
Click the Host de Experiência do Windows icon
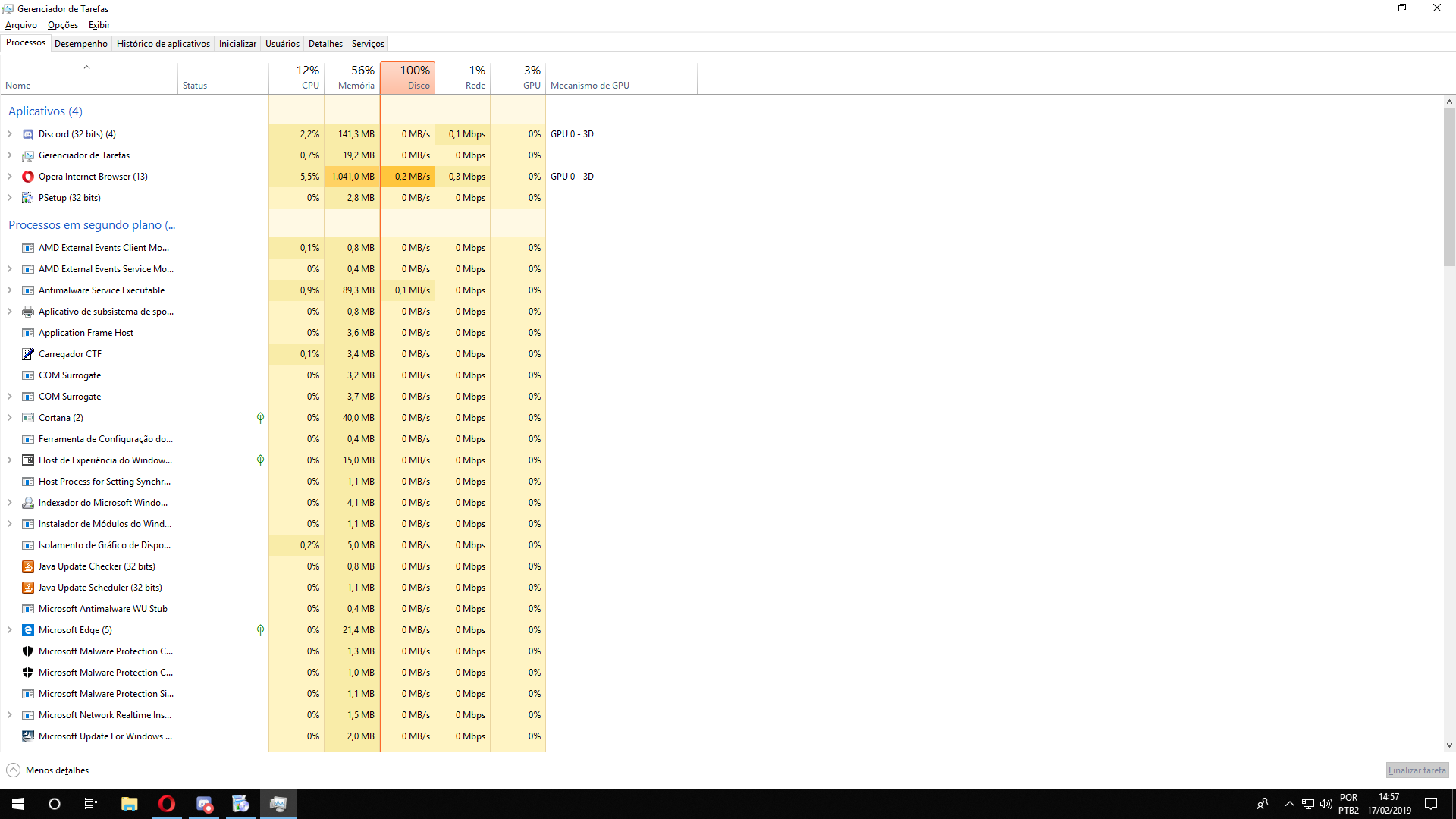pos(28,460)
